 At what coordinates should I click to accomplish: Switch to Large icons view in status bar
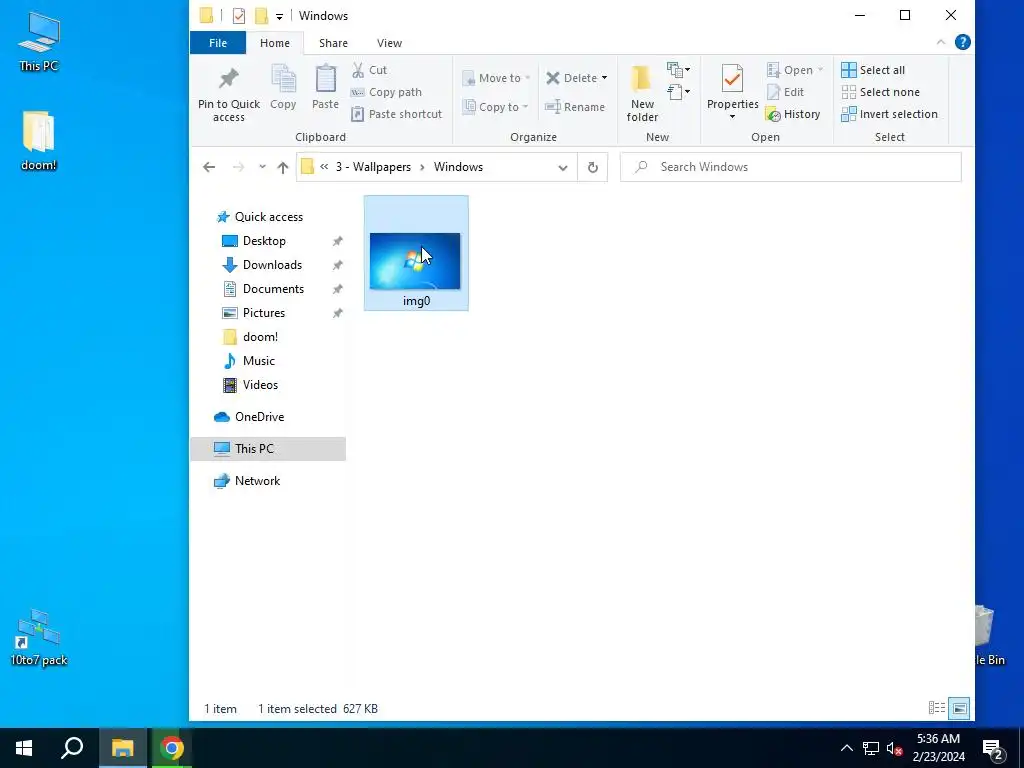click(x=959, y=708)
